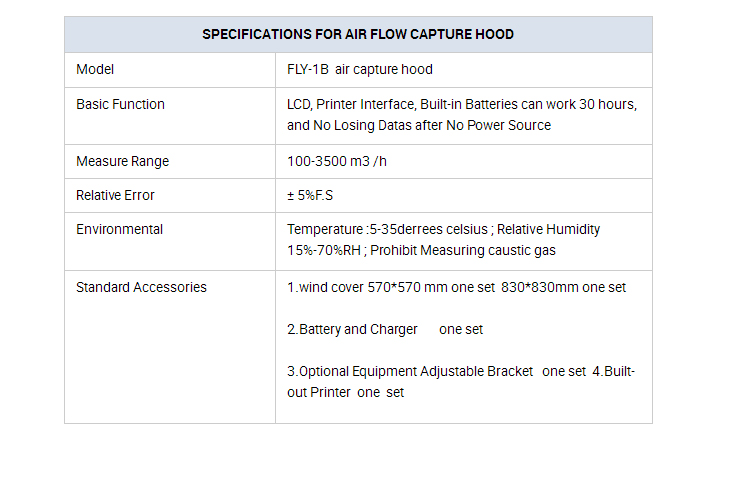The width and height of the screenshot is (750, 494).
Task: Click '3.Optional Equipment Adjustable Bracket' text
Action: click(410, 372)
